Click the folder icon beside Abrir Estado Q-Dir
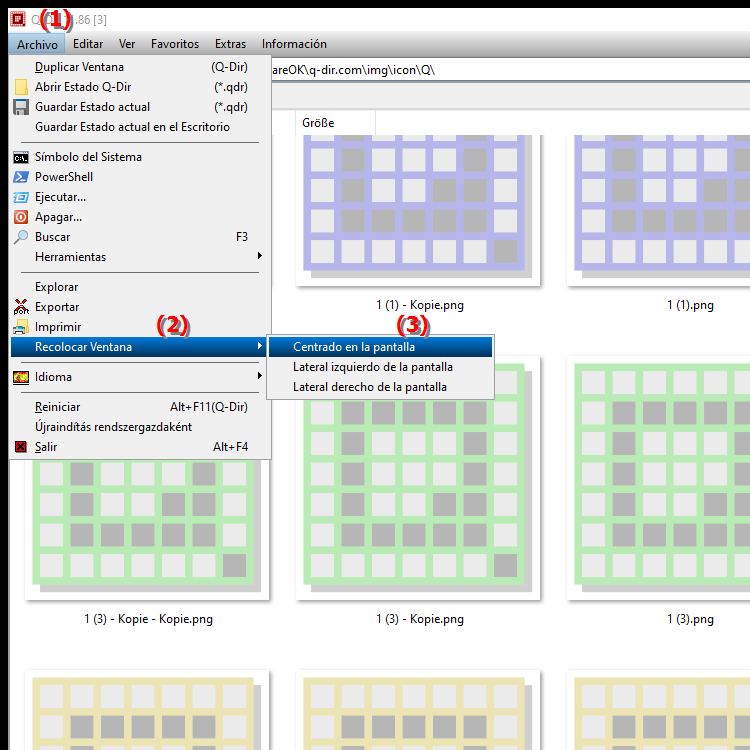The width and height of the screenshot is (750, 750). 21,87
